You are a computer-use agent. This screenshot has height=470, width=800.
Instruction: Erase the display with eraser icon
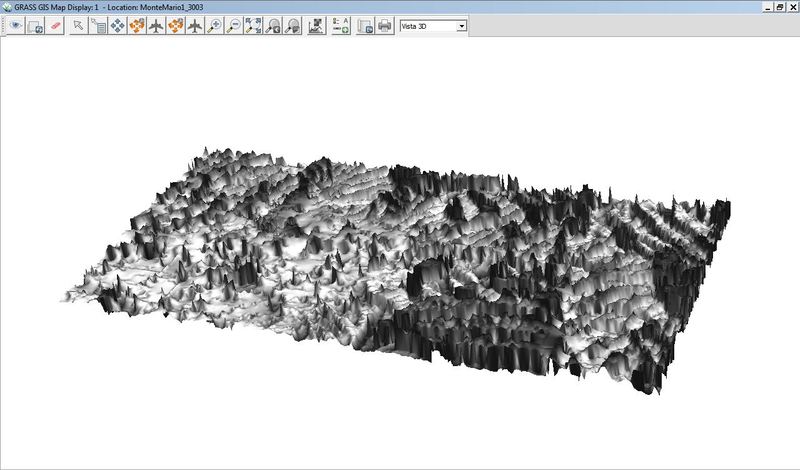click(x=56, y=26)
